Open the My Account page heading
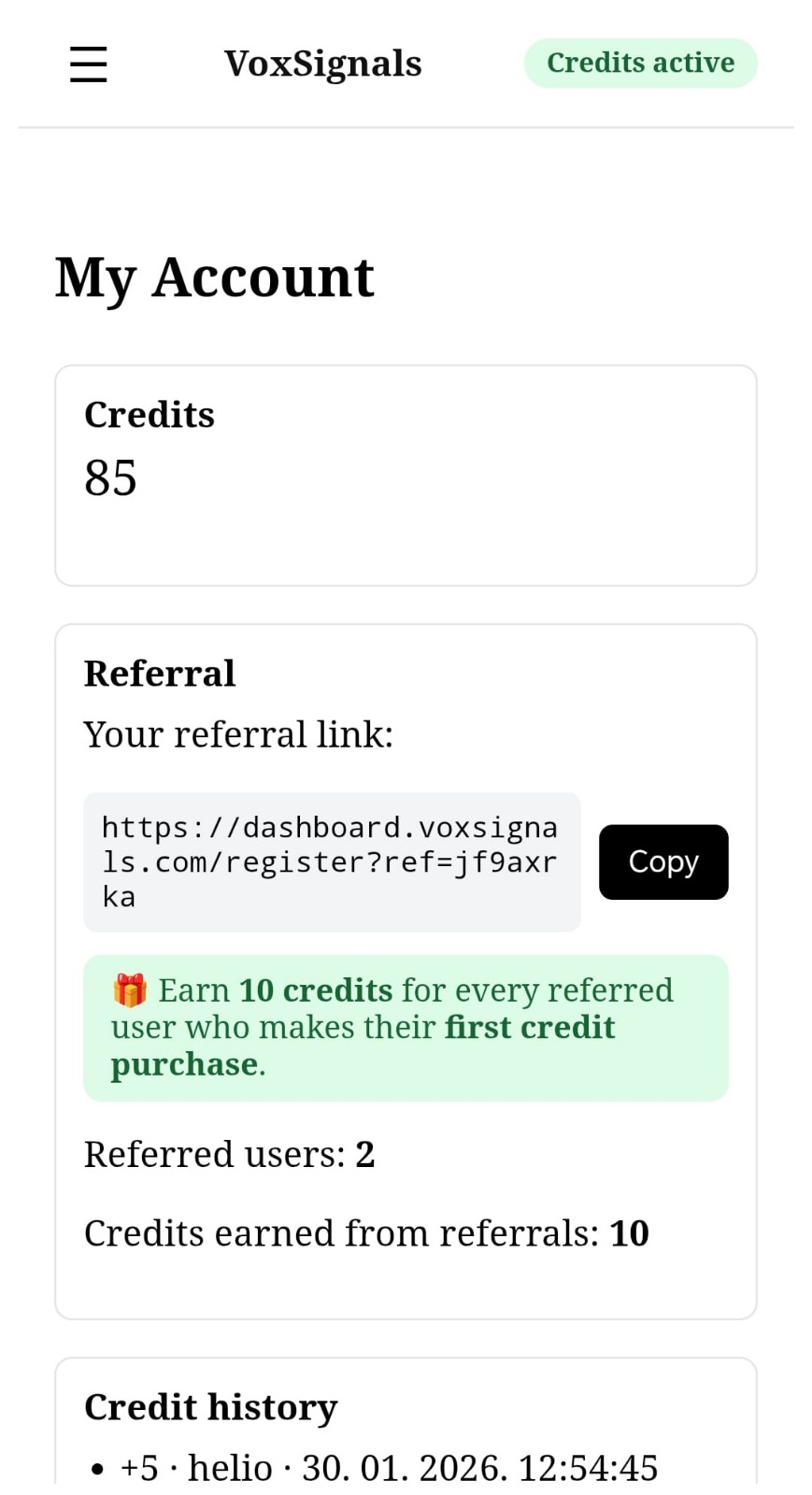This screenshot has width=812, height=1495. (214, 277)
